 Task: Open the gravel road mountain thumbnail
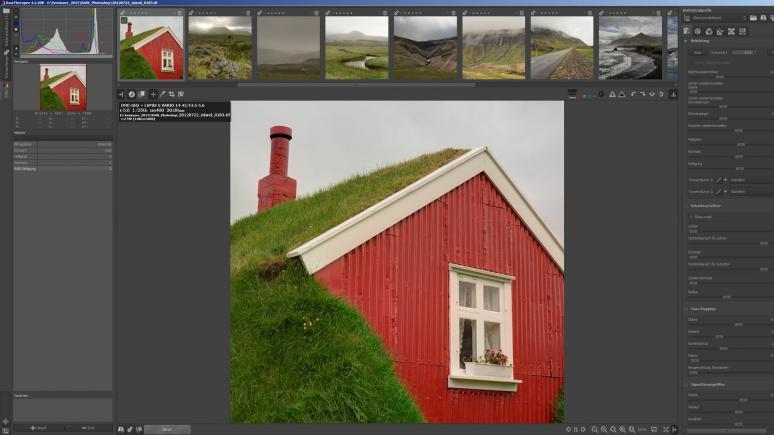[x=562, y=48]
